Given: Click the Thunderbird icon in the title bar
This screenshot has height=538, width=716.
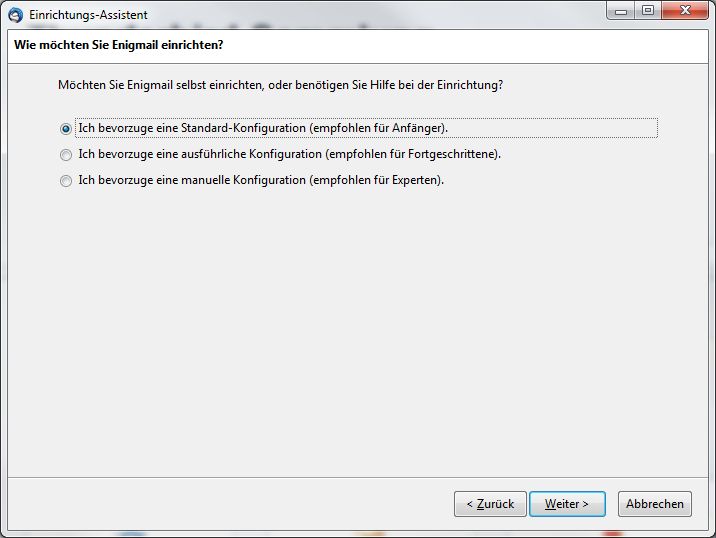Looking at the screenshot, I should click(15, 14).
